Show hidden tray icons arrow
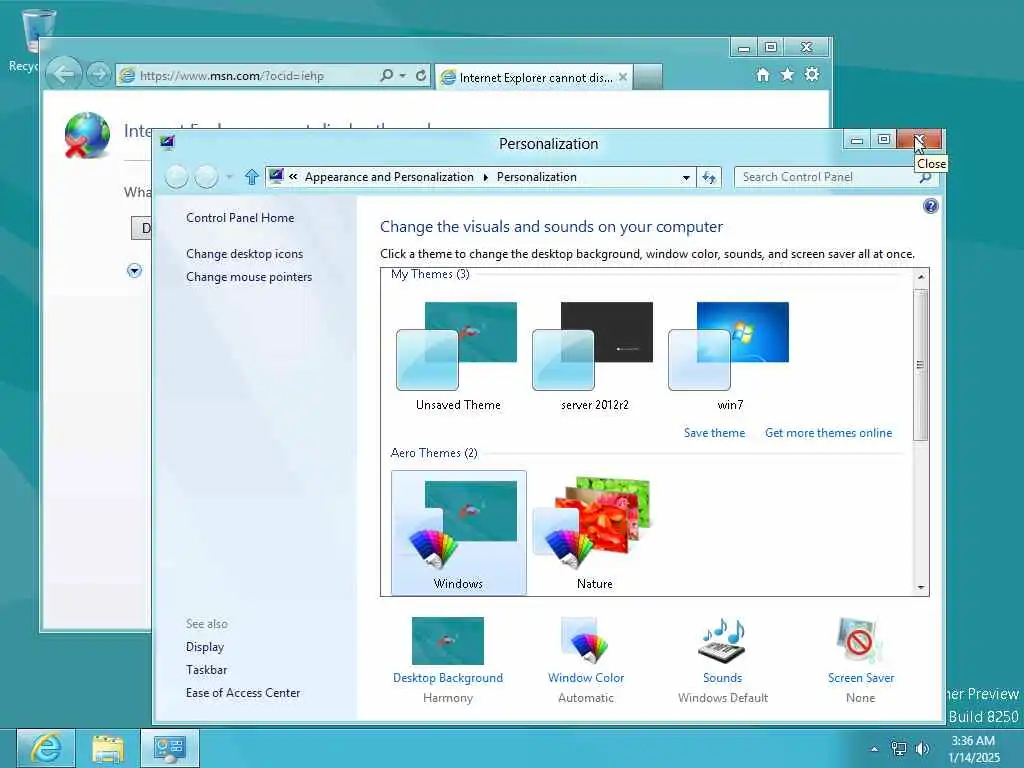 coord(874,750)
